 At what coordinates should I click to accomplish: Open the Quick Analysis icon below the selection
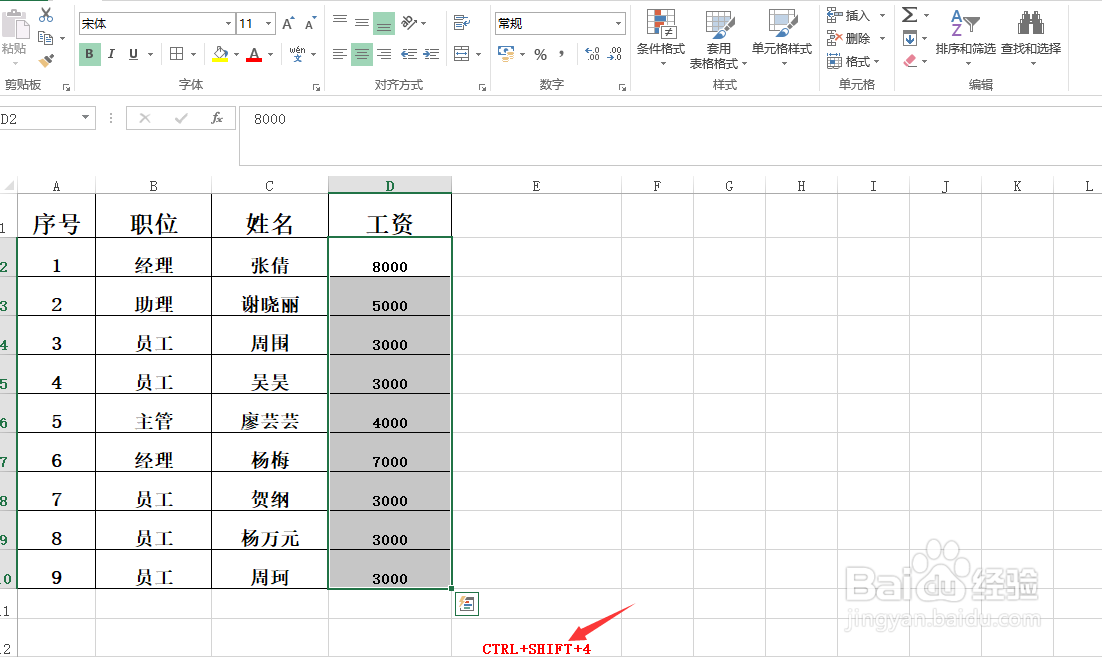tap(467, 604)
